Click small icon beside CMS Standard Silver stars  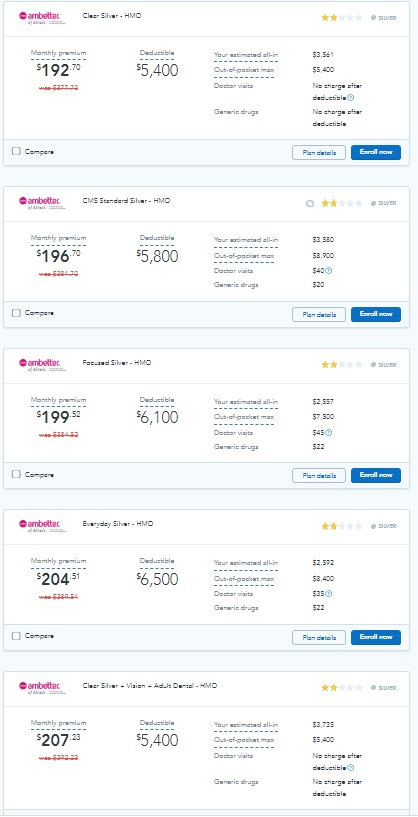[310, 204]
